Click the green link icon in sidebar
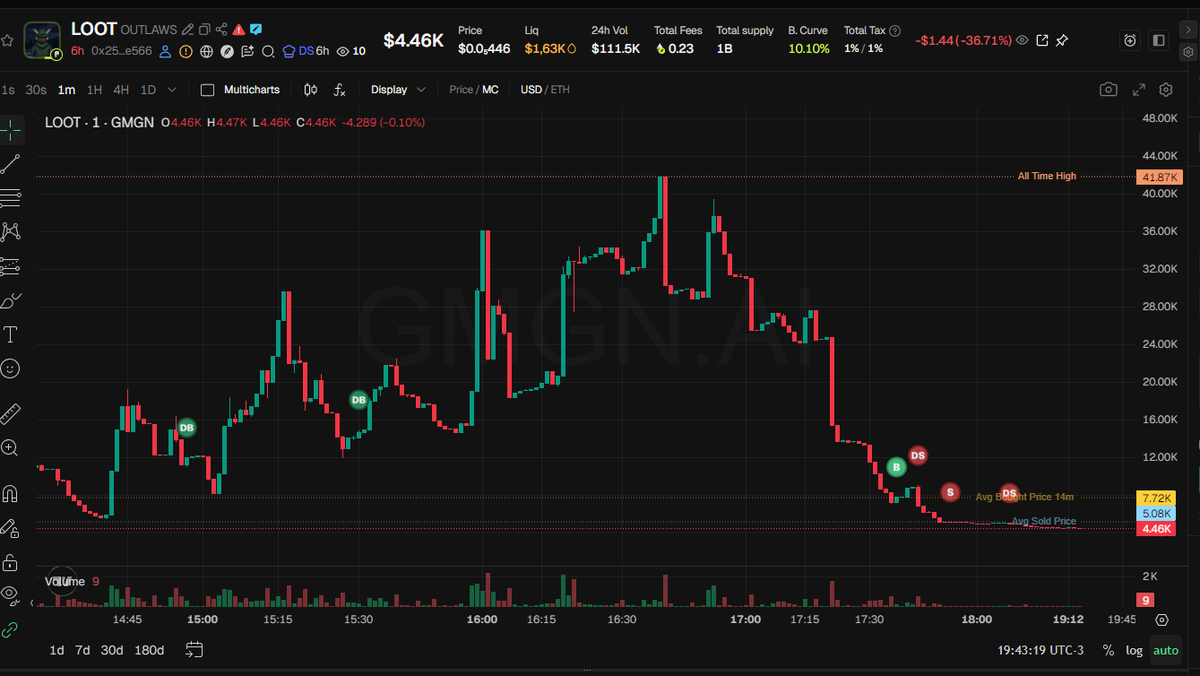The width and height of the screenshot is (1200, 676). click(11, 630)
